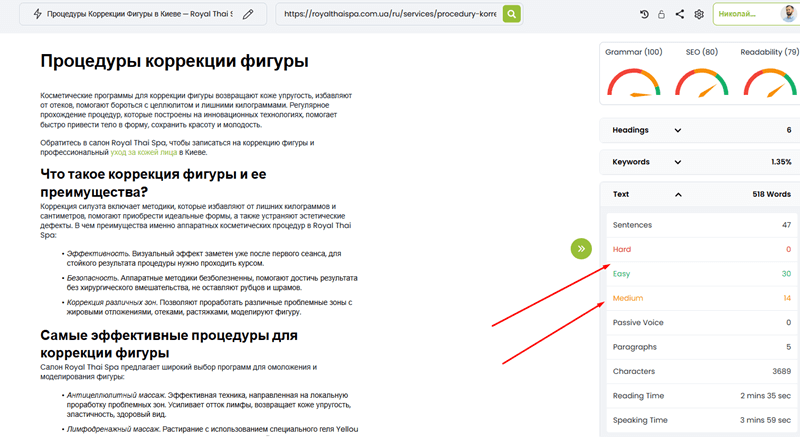Collapse sidebar with green double-arrow button
The height and width of the screenshot is (437, 800).
(x=581, y=249)
